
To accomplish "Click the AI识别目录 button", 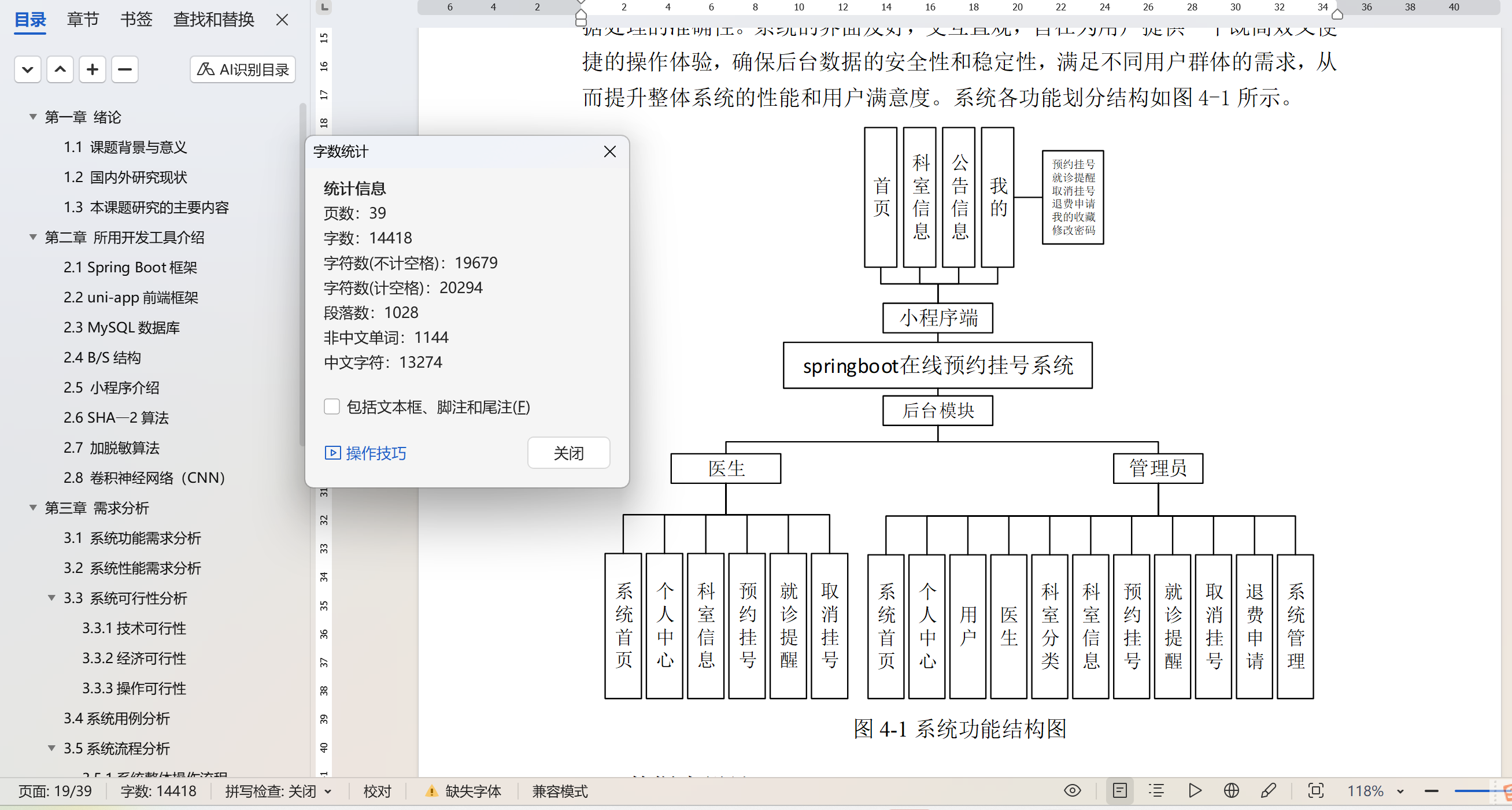I will pos(242,69).
